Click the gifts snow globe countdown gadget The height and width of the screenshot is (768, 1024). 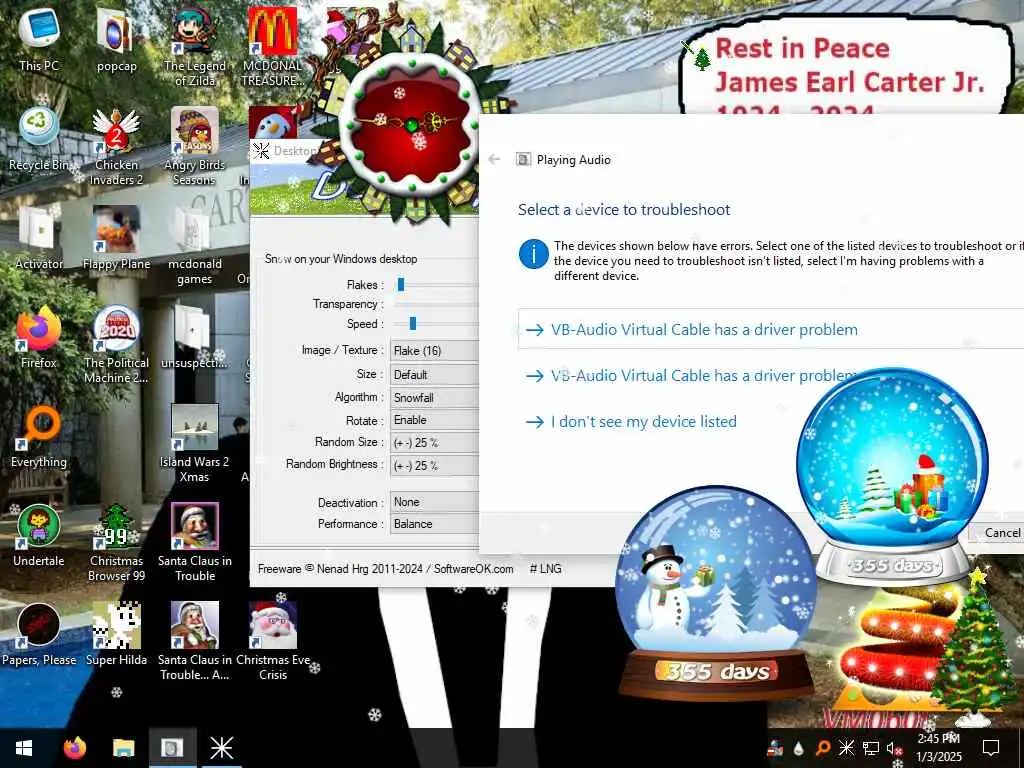[x=892, y=475]
